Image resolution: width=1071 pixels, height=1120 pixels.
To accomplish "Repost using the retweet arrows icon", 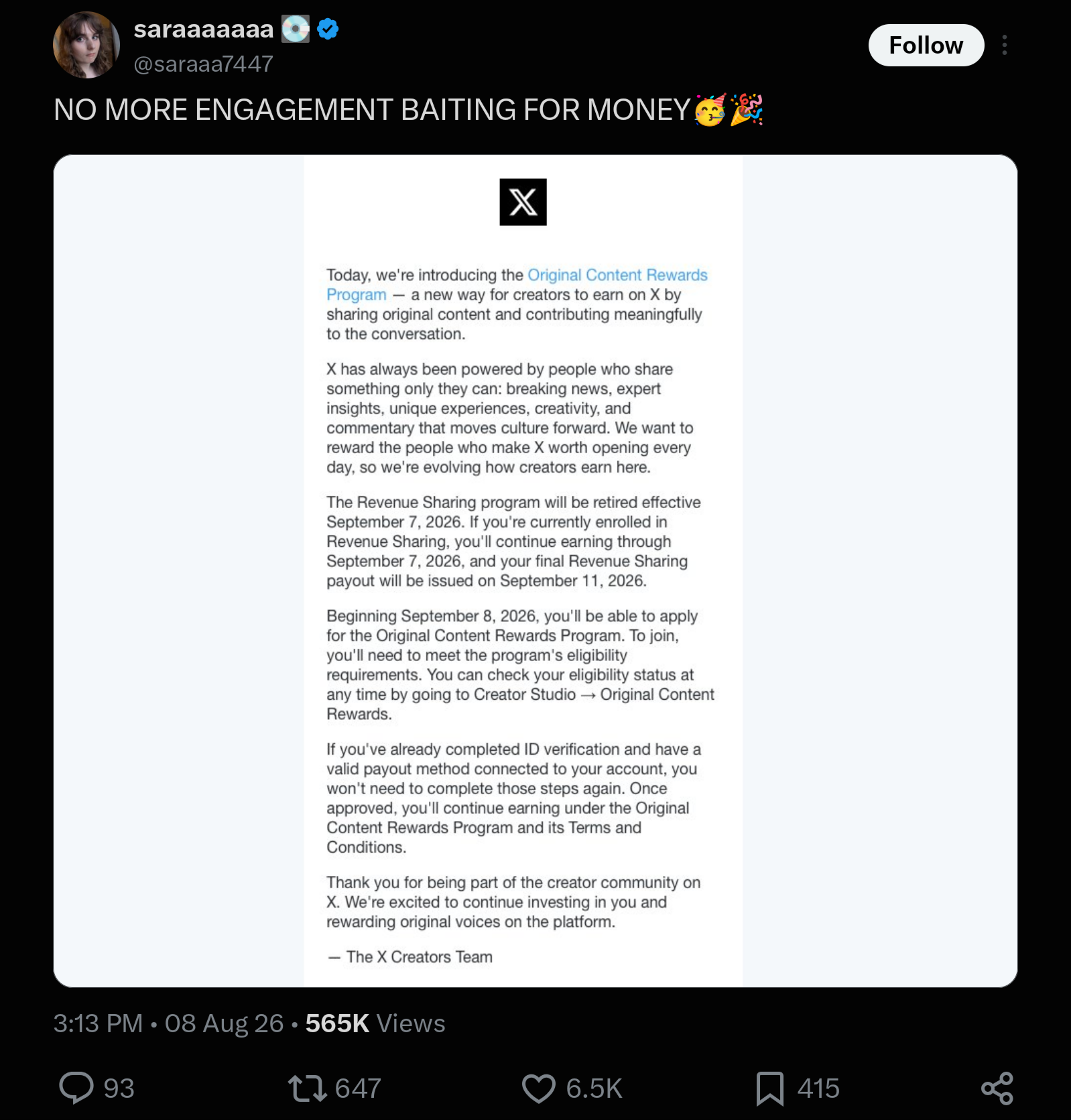I will [x=307, y=1087].
